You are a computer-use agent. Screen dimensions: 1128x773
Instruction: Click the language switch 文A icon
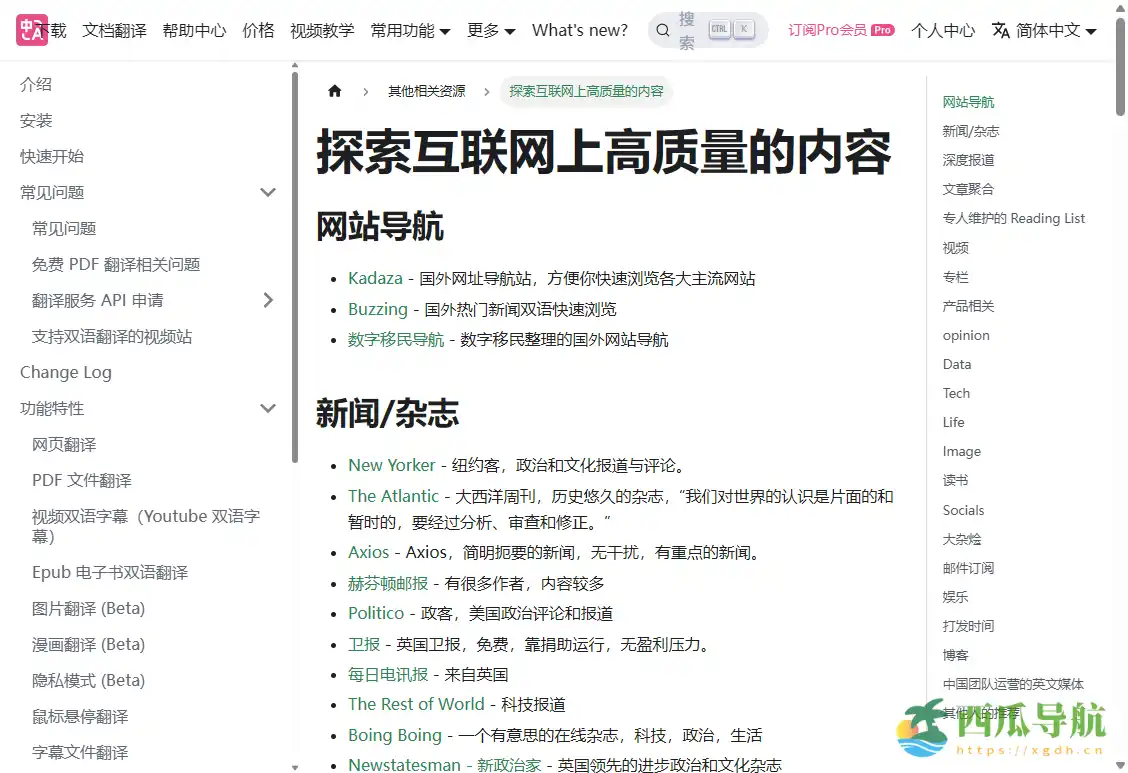pyautogui.click(x=999, y=30)
